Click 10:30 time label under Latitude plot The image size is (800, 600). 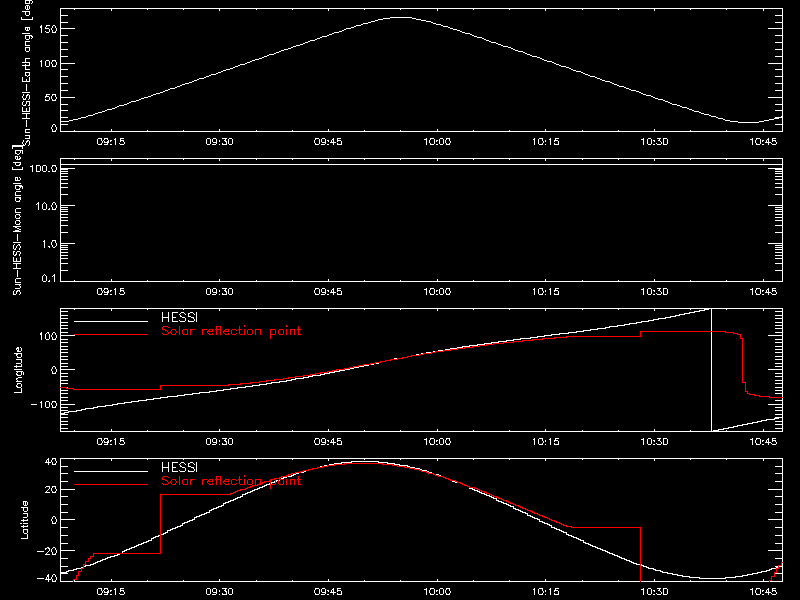tap(655, 592)
